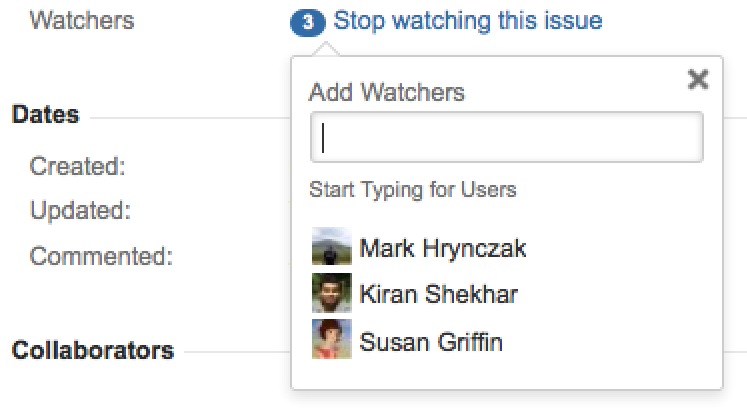The image size is (747, 411).
Task: Click the watcher count badge showing 3
Action: [312, 22]
